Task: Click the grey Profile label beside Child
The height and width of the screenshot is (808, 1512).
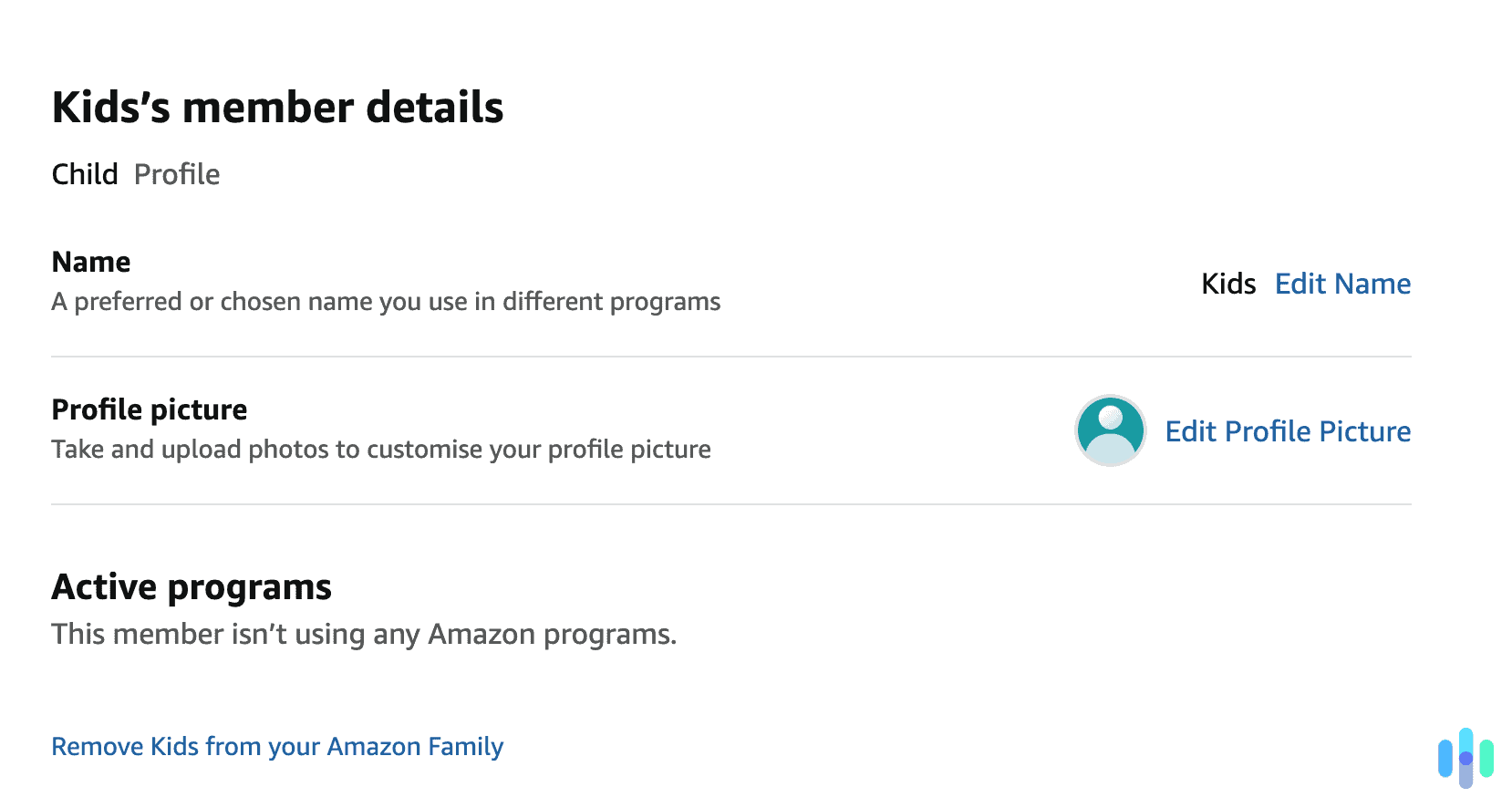Action: click(x=177, y=174)
